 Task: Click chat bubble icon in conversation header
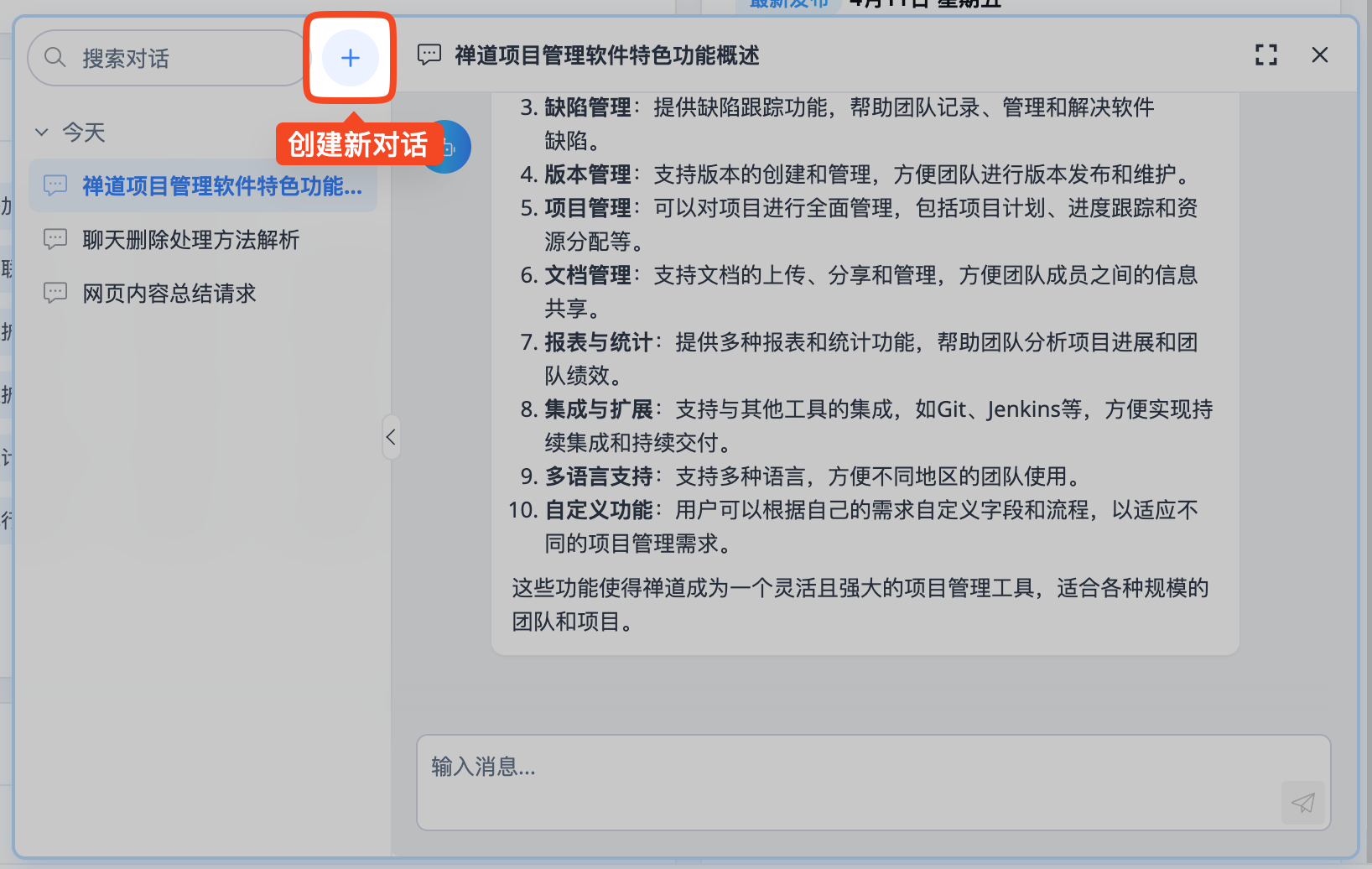coord(429,55)
